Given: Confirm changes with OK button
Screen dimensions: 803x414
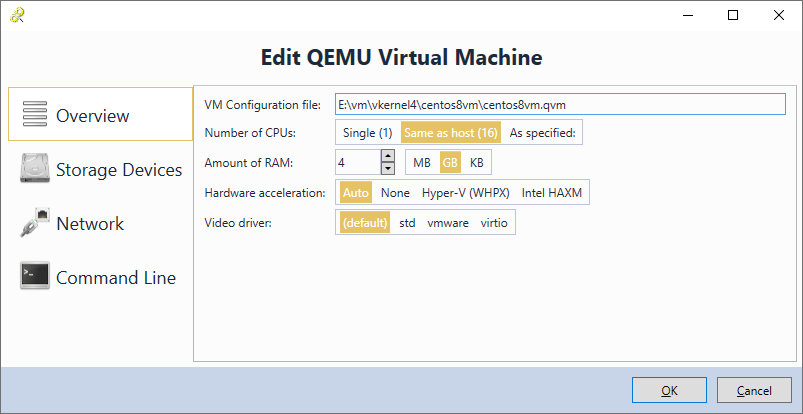Looking at the screenshot, I should click(669, 390).
